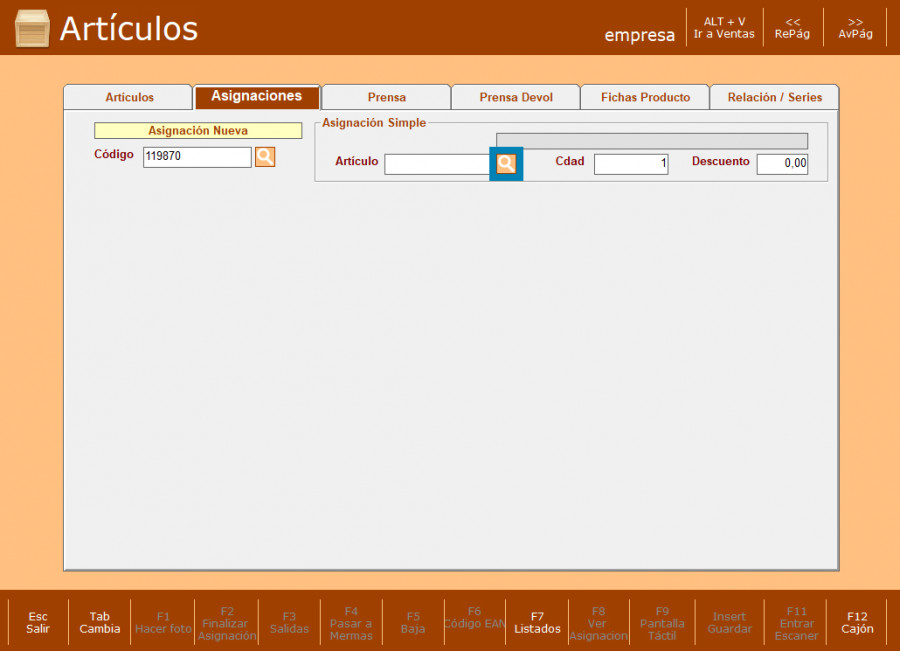Image resolution: width=900 pixels, height=651 pixels.
Task: Go to previous page with RePág
Action: coord(792,28)
